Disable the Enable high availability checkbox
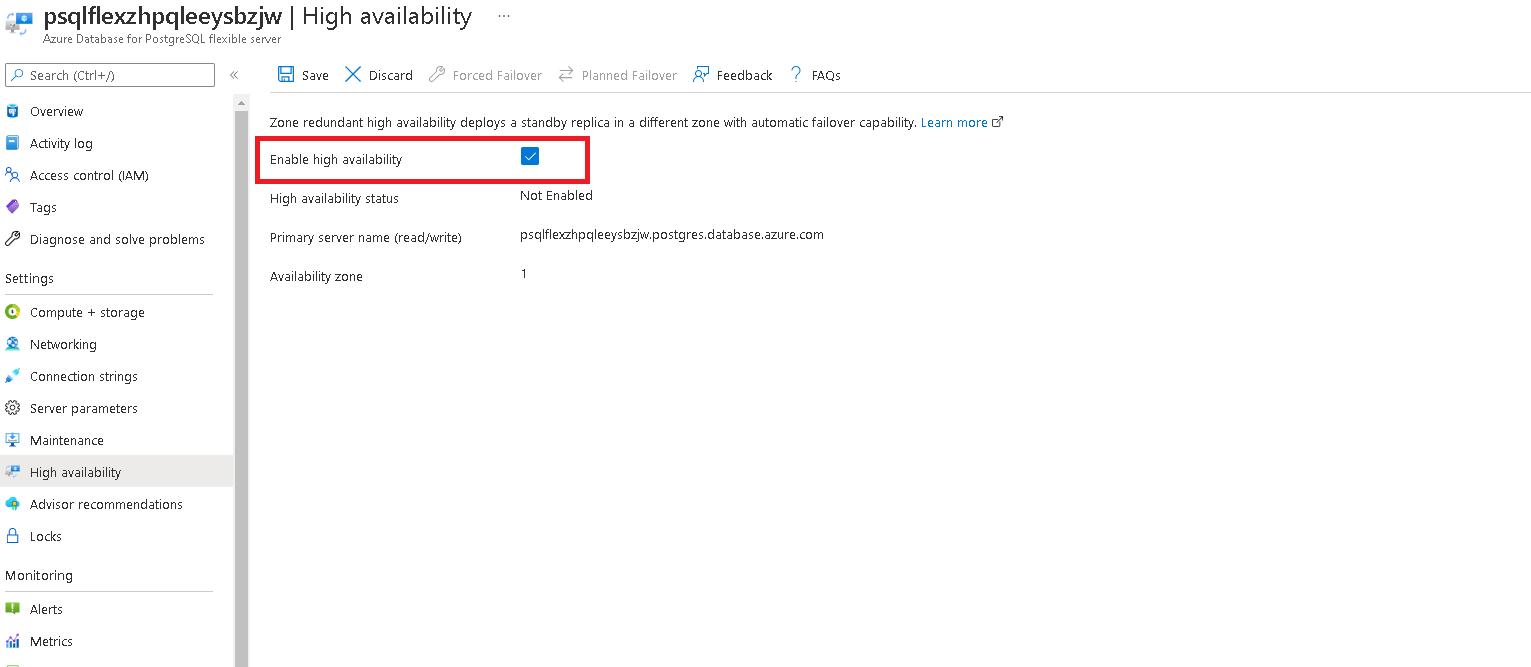The image size is (1531, 667). coord(529,156)
